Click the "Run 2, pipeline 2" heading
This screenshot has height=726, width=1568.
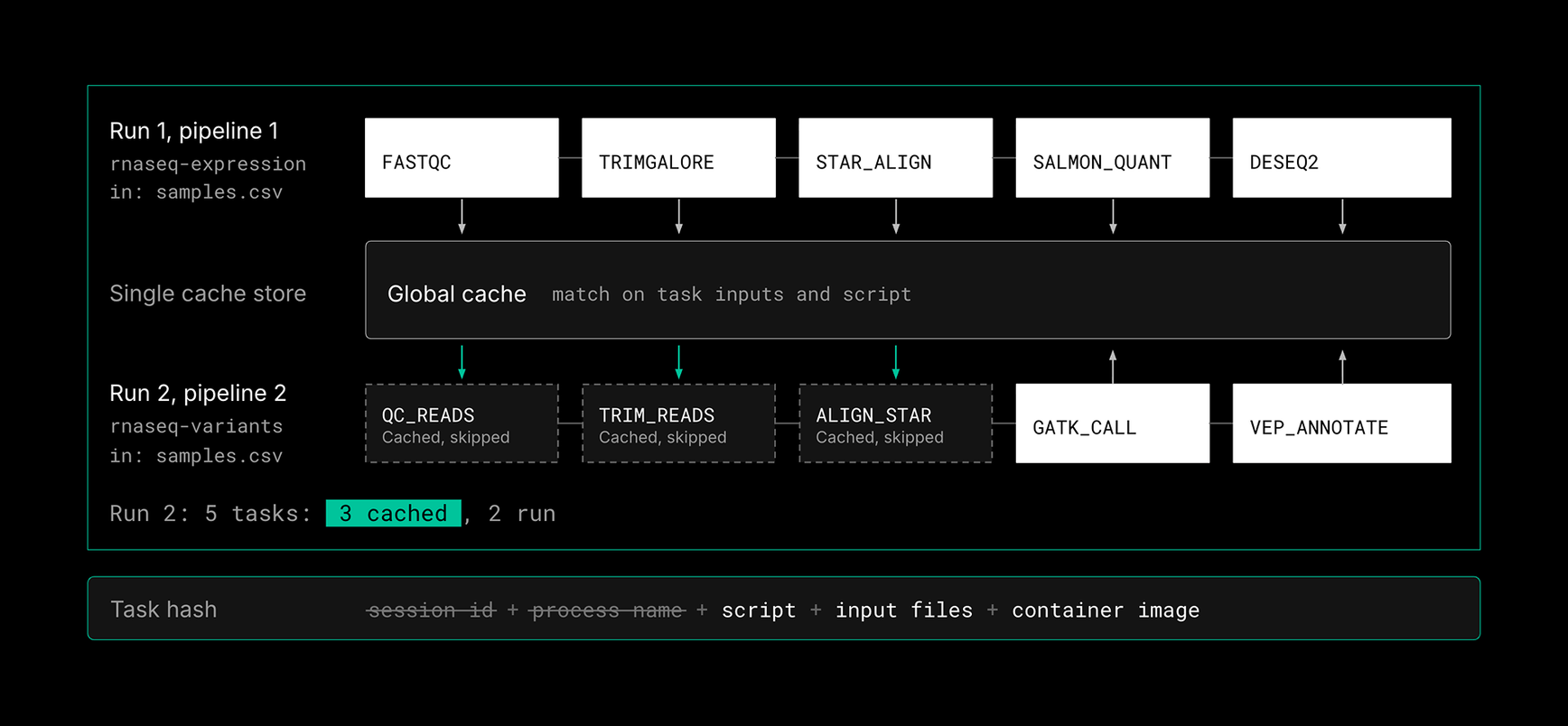coord(198,393)
